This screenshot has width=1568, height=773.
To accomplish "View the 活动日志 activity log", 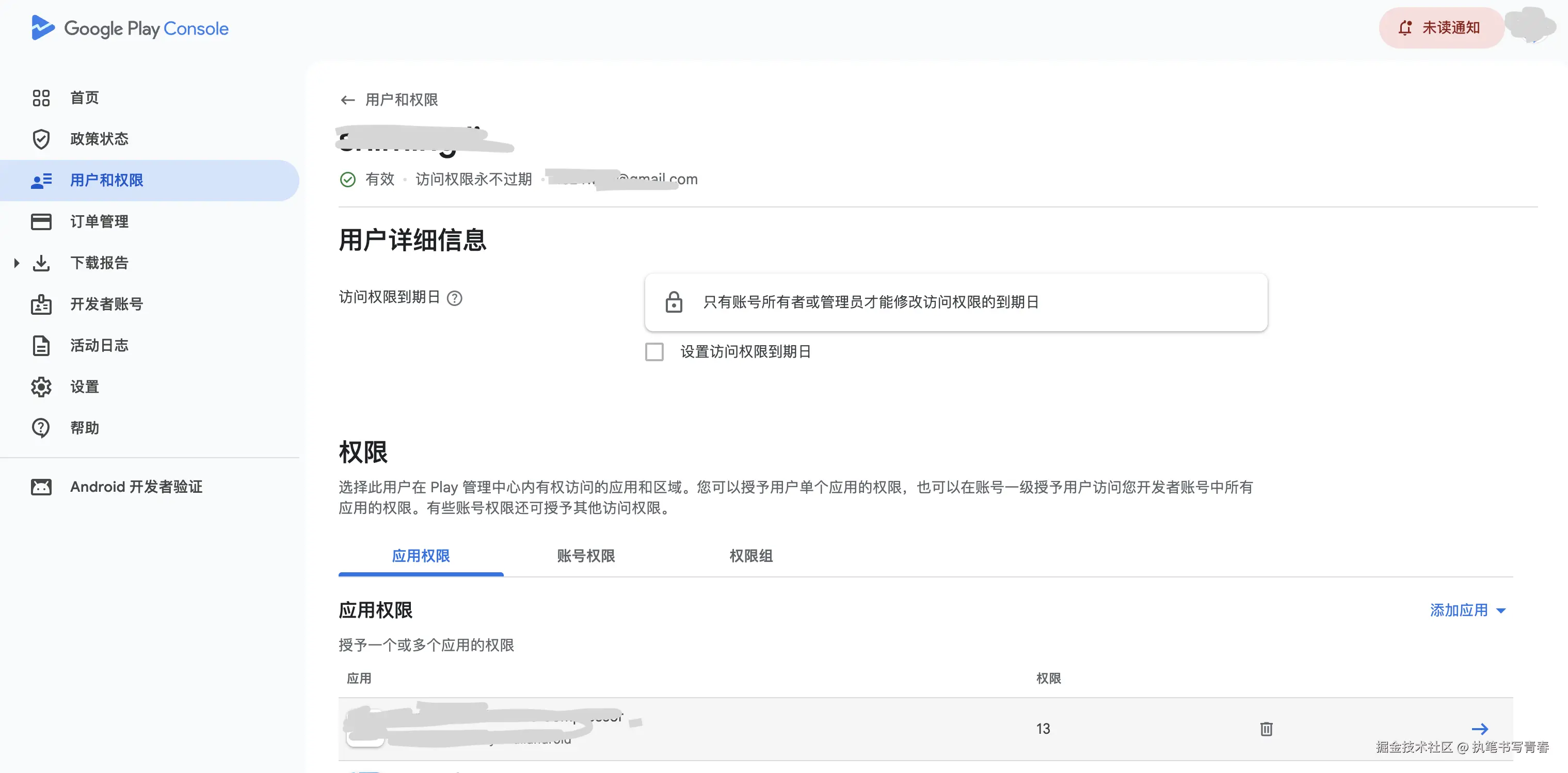I will 41,345.
